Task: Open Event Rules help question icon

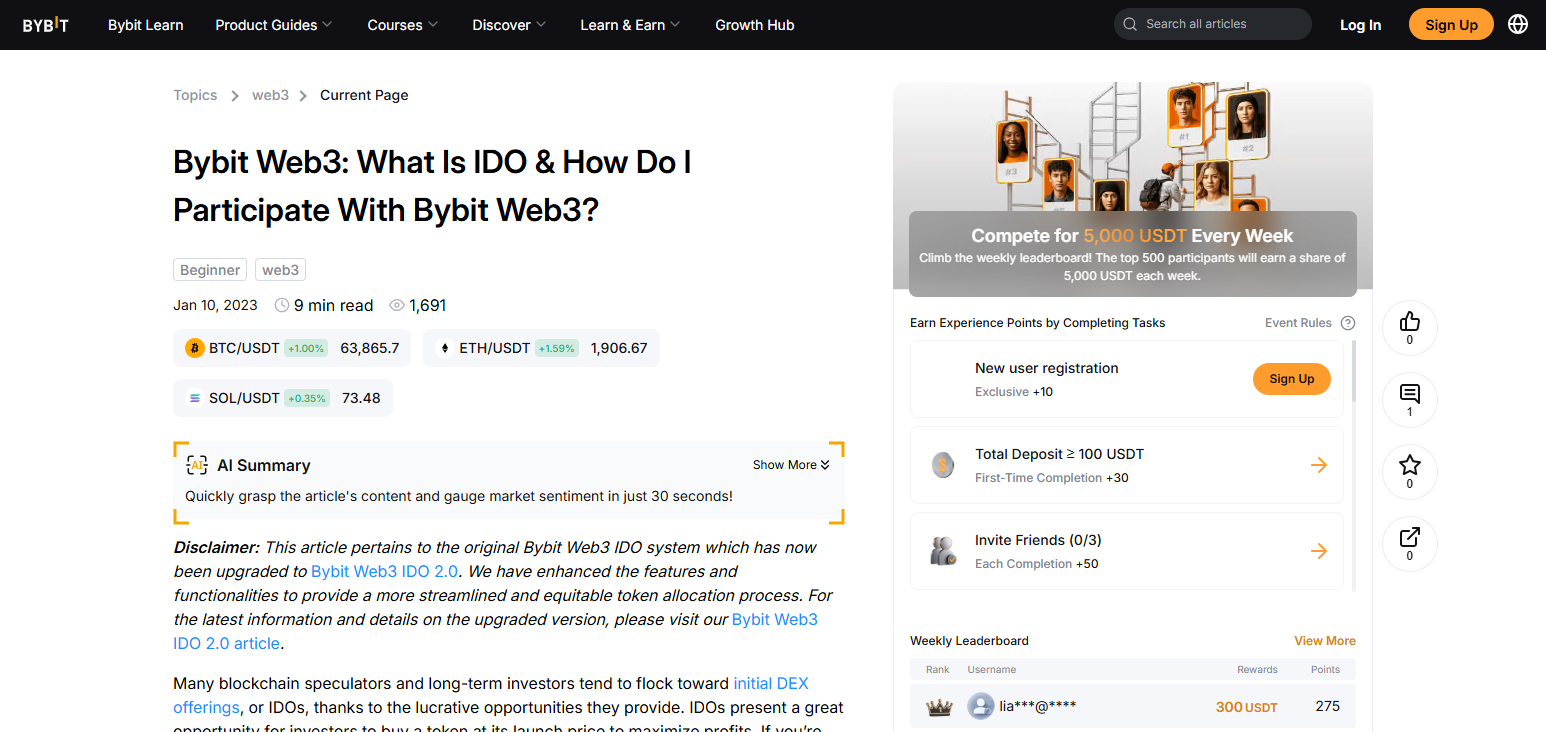Action: (x=1348, y=323)
